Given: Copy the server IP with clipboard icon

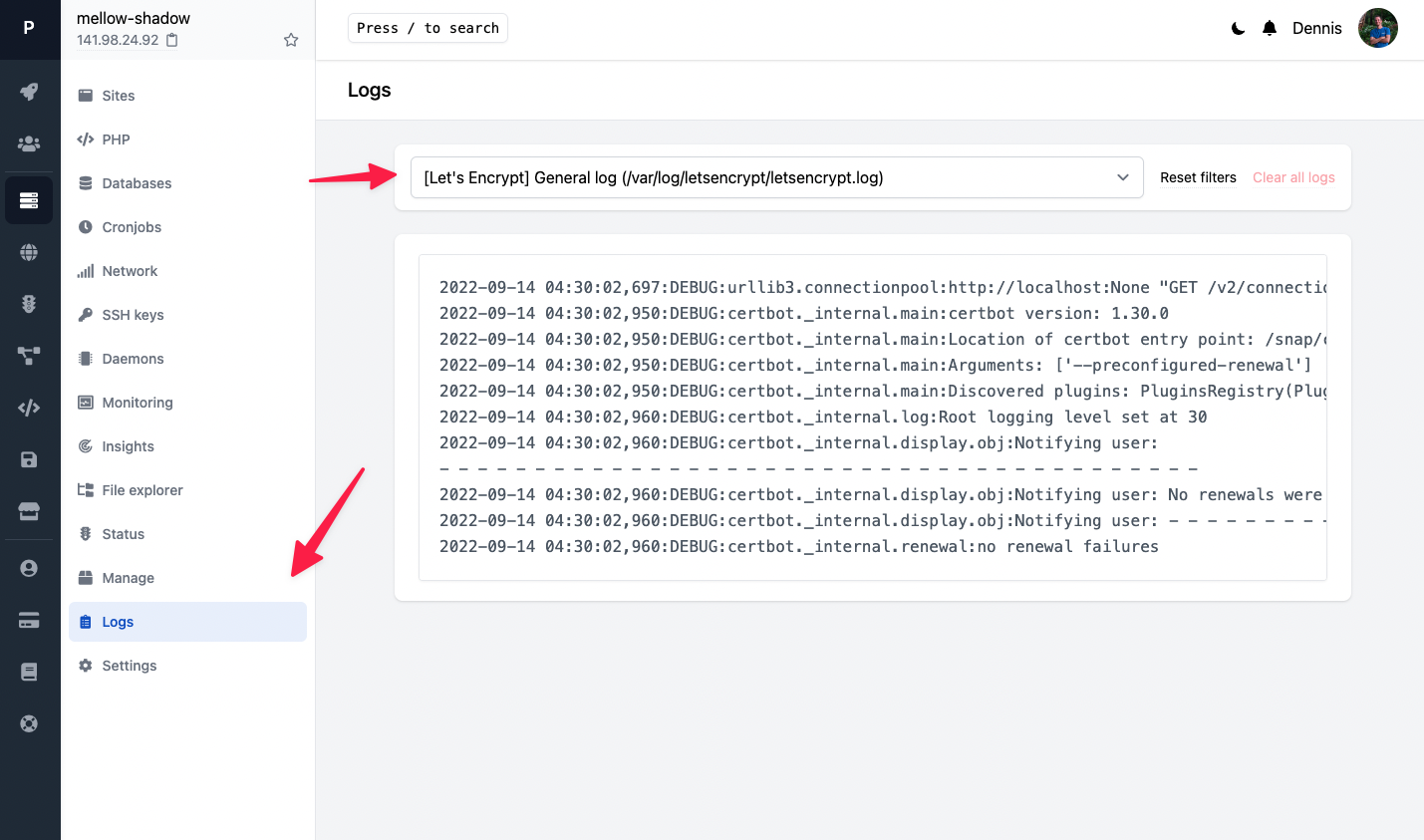Looking at the screenshot, I should [171, 40].
